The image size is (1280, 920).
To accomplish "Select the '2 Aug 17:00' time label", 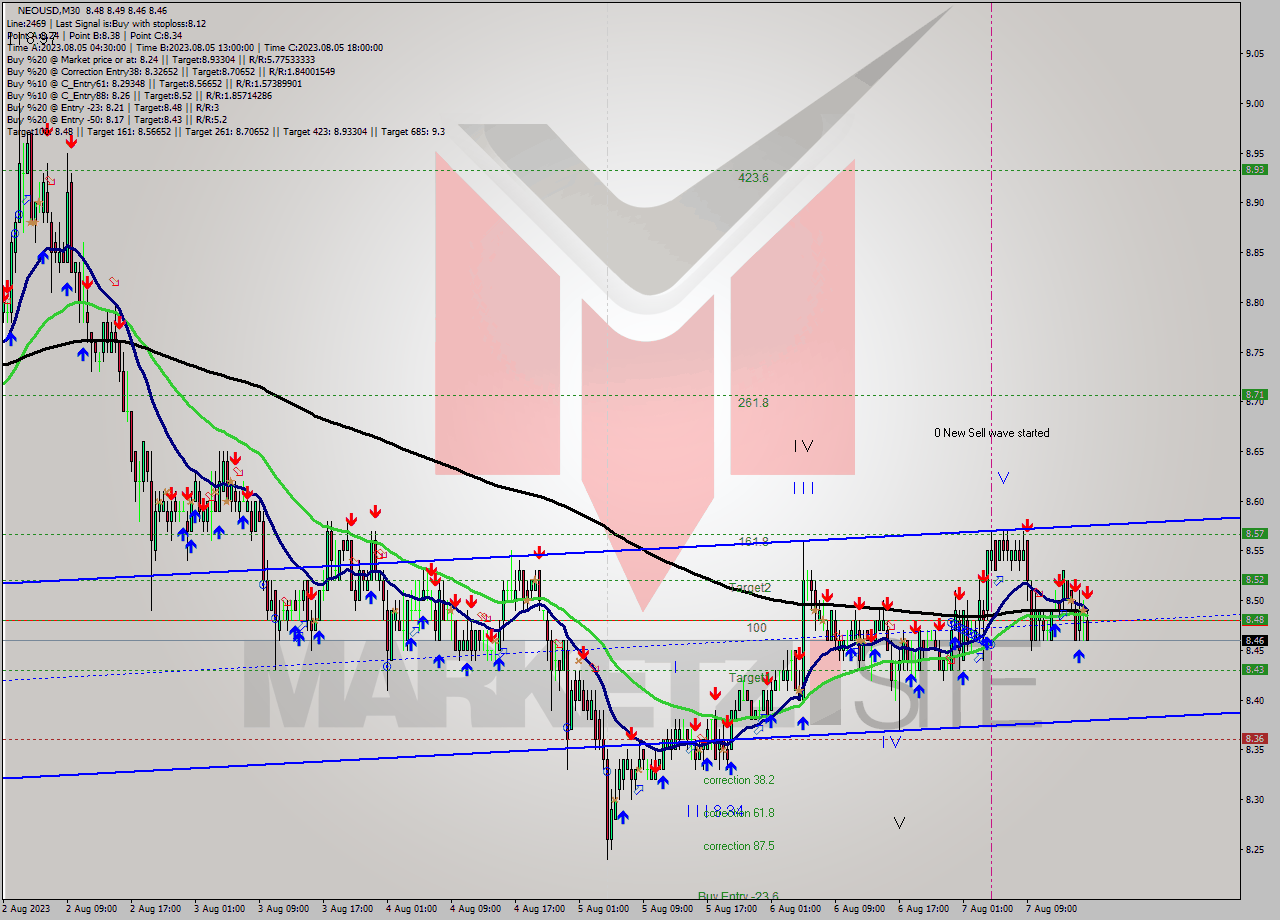I will (156, 909).
